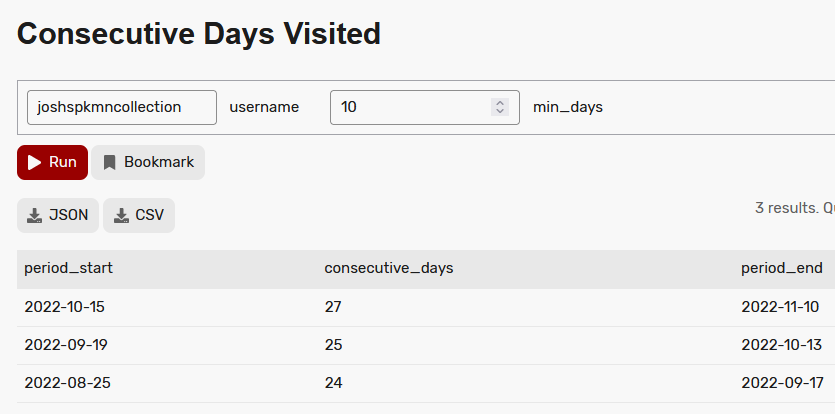Screen dimensions: 835x414
Task: Select the 2022-10-15 period start cell
Action: pos(64,307)
